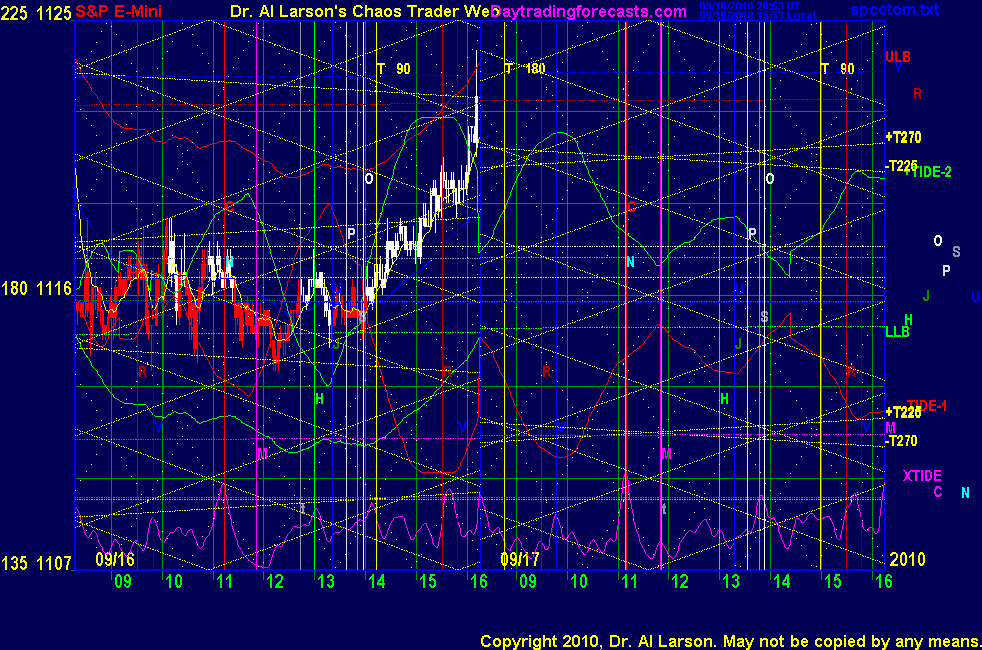Click cyan 'N' letter in right margin
Screen dimensions: 982x650
pyautogui.click(x=965, y=493)
